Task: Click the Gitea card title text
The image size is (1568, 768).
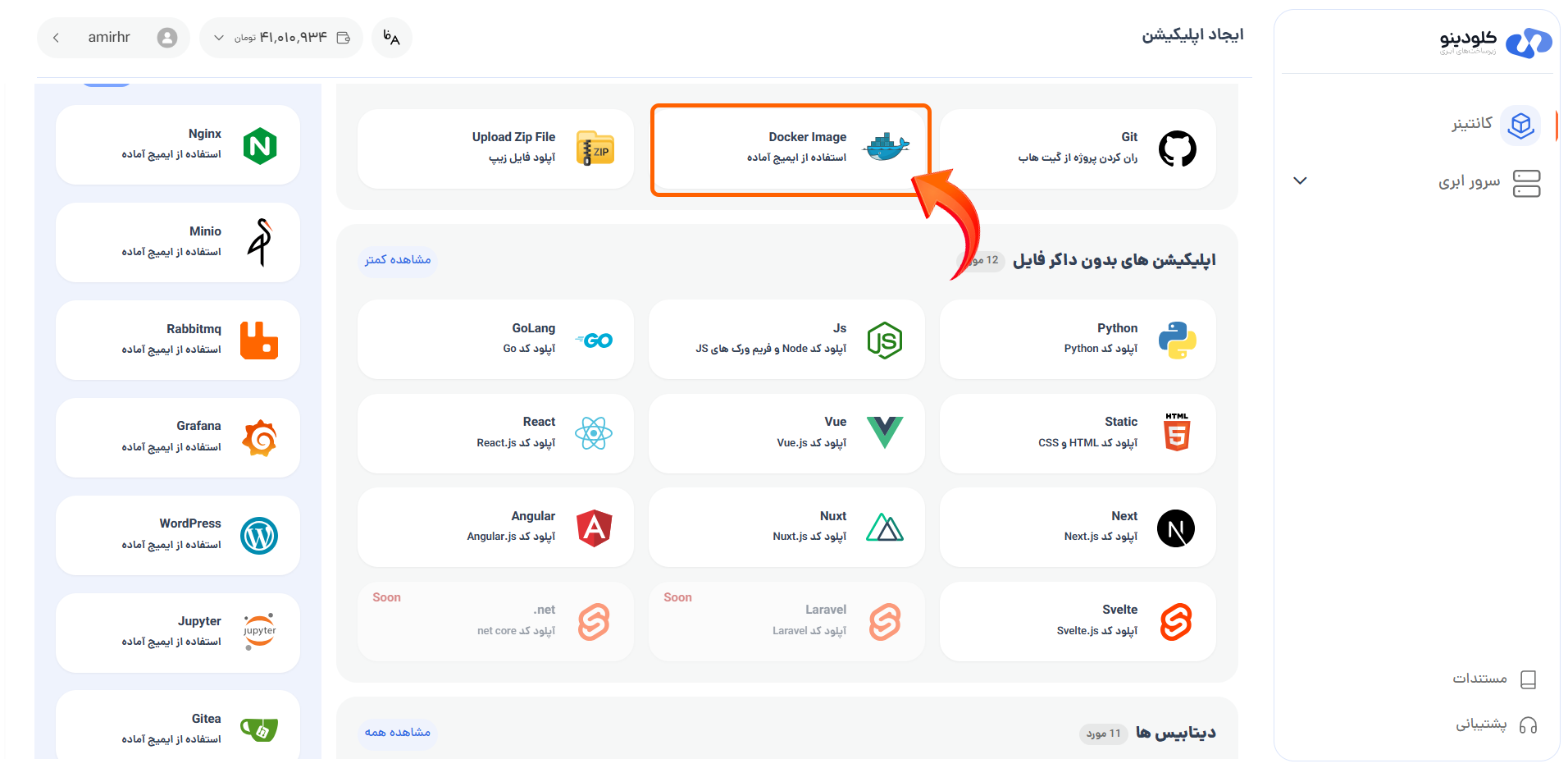Action: (206, 719)
